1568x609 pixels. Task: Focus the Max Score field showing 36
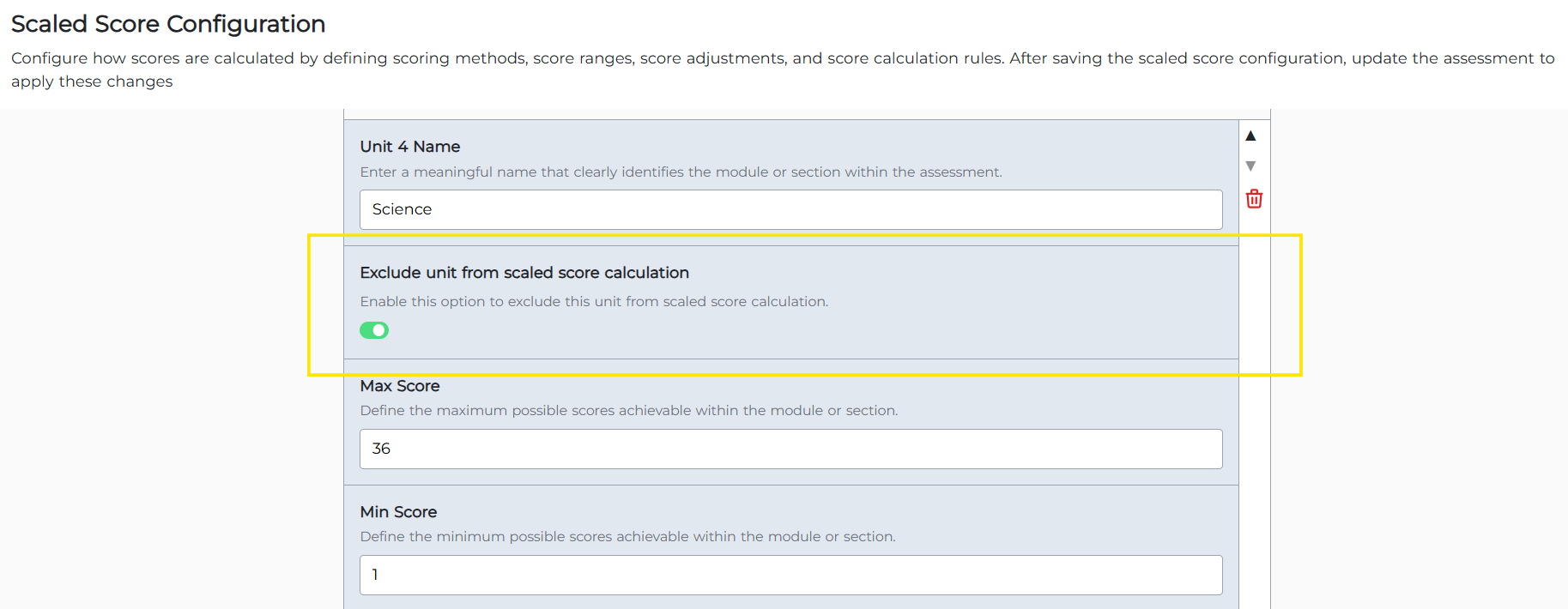(x=790, y=449)
